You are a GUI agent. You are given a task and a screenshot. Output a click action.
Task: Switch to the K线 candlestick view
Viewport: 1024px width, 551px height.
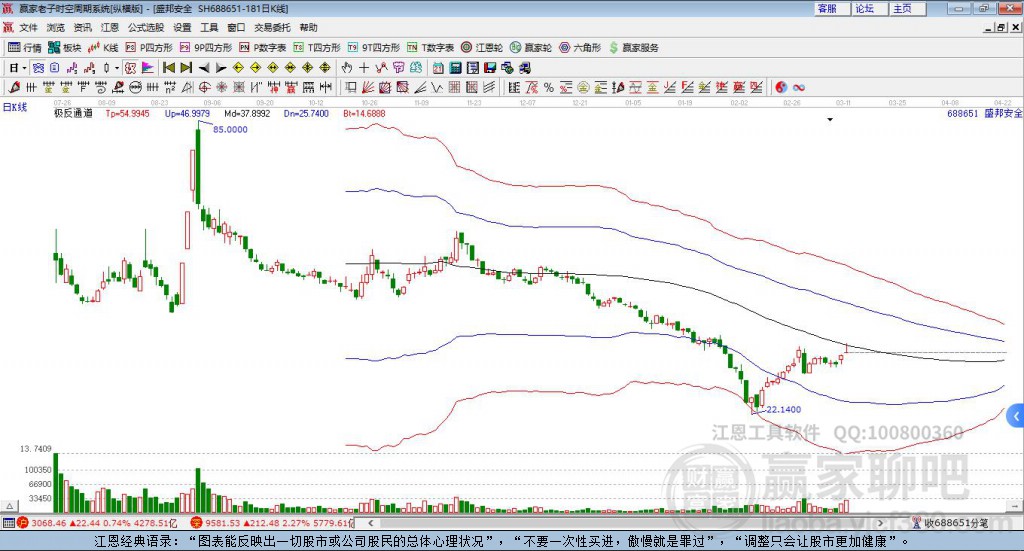(103, 48)
